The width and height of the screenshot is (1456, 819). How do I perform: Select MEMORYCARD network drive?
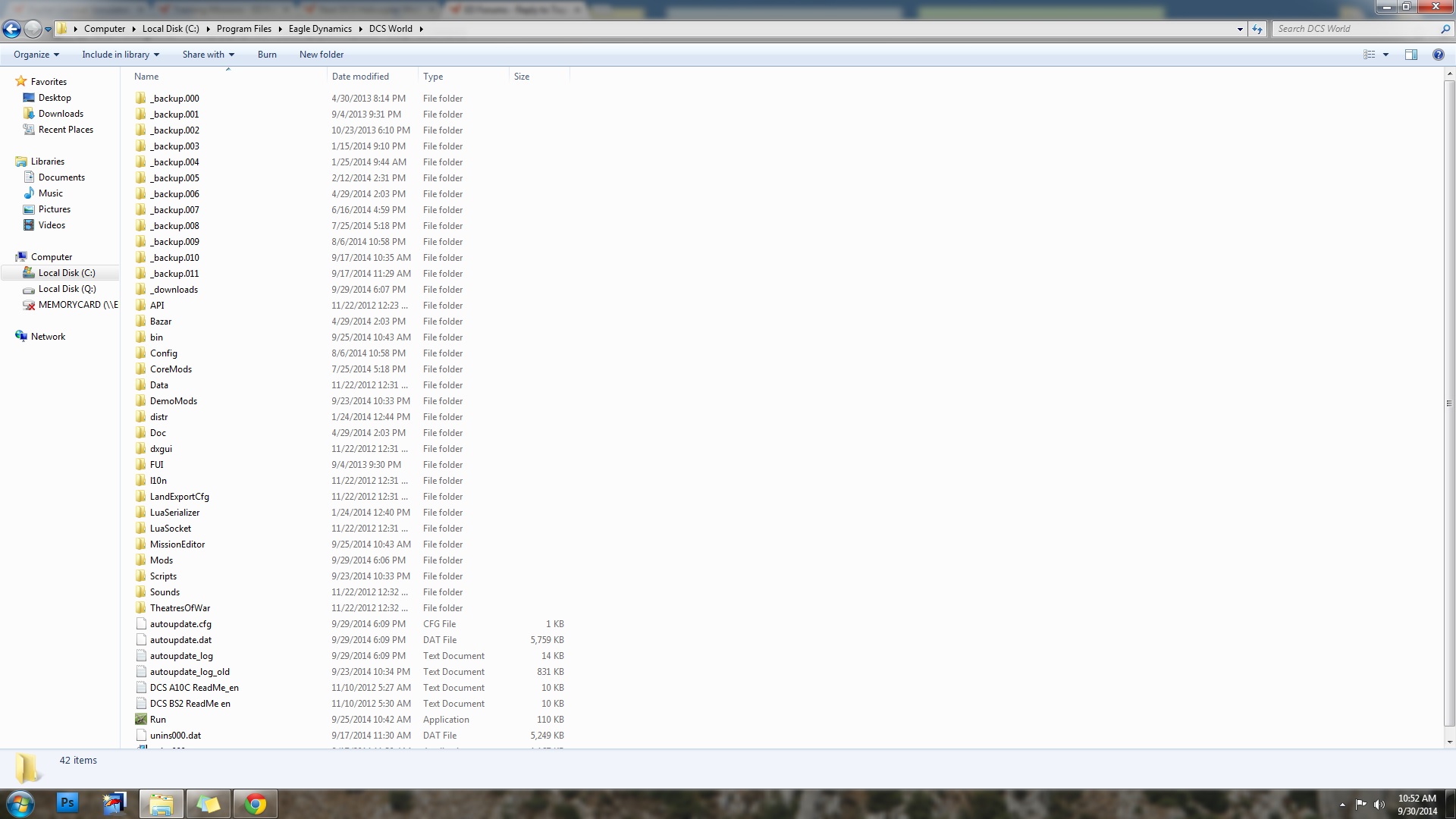point(78,305)
